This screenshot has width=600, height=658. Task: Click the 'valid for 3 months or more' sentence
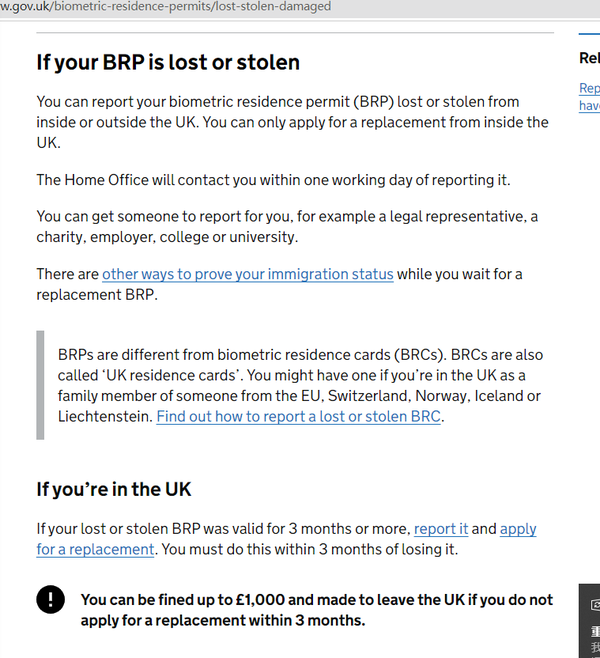[x=224, y=529]
